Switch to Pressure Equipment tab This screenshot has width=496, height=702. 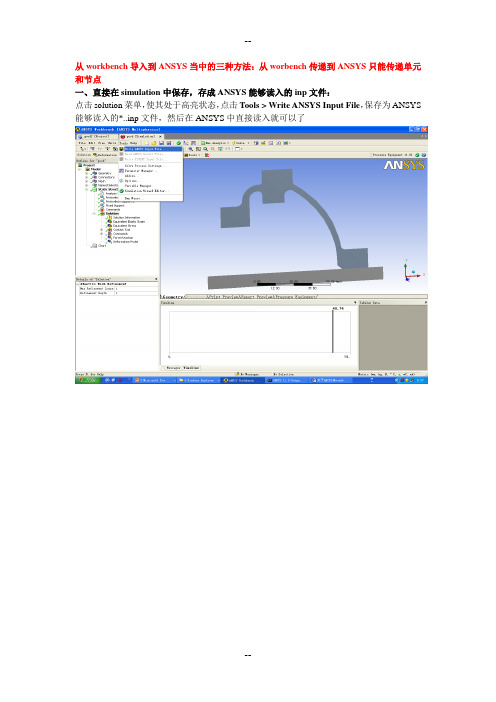coord(296,297)
